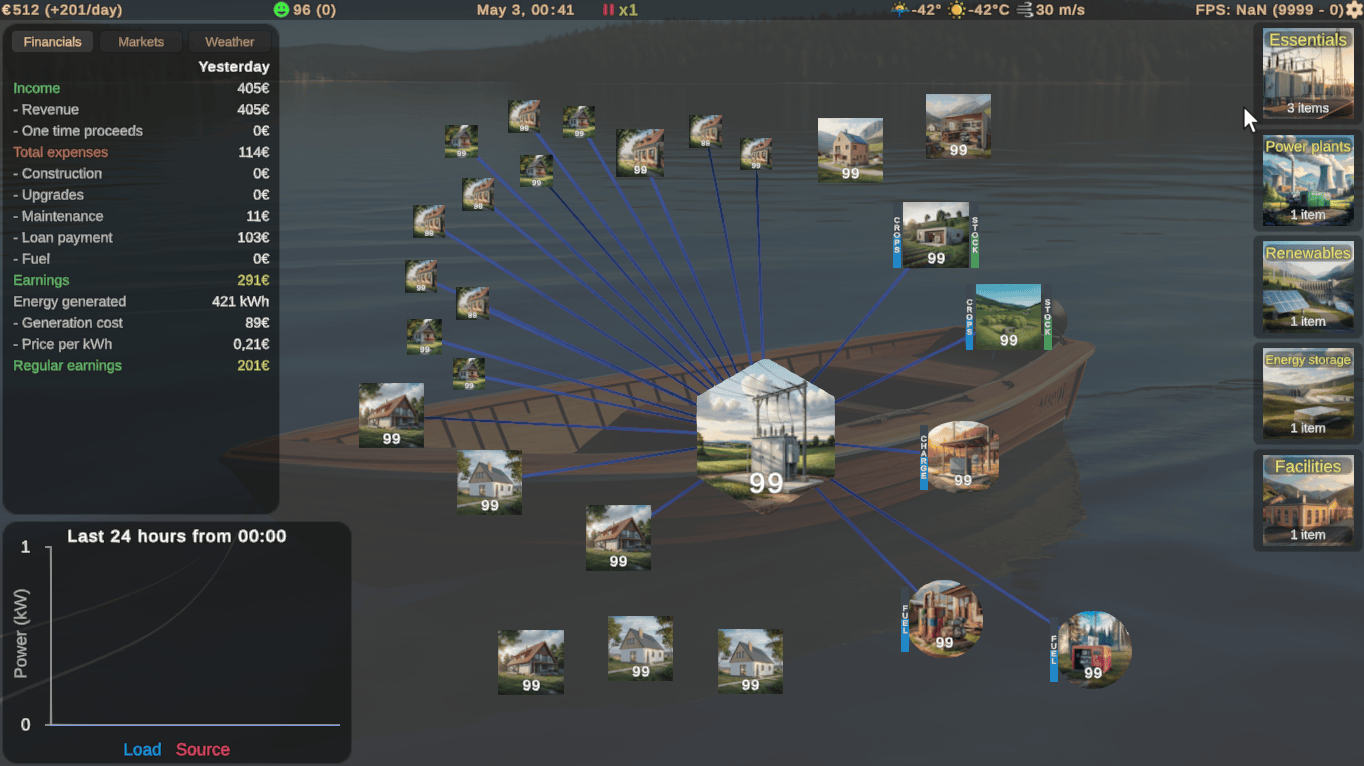Viewport: 1364px width, 766px height.
Task: Select the battery node with CHARGE bar
Action: pos(962,456)
